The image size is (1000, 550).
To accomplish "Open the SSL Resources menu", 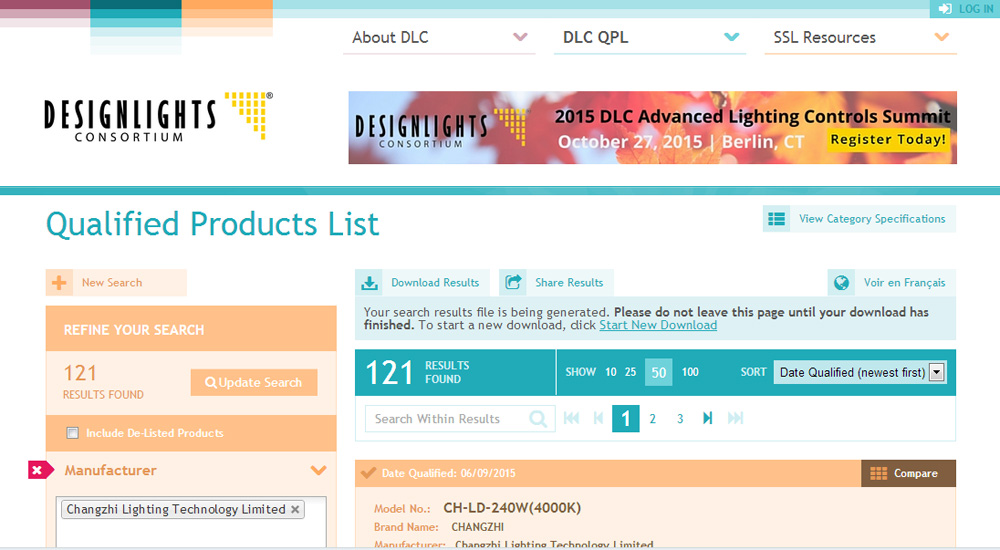I will pyautogui.click(x=860, y=38).
